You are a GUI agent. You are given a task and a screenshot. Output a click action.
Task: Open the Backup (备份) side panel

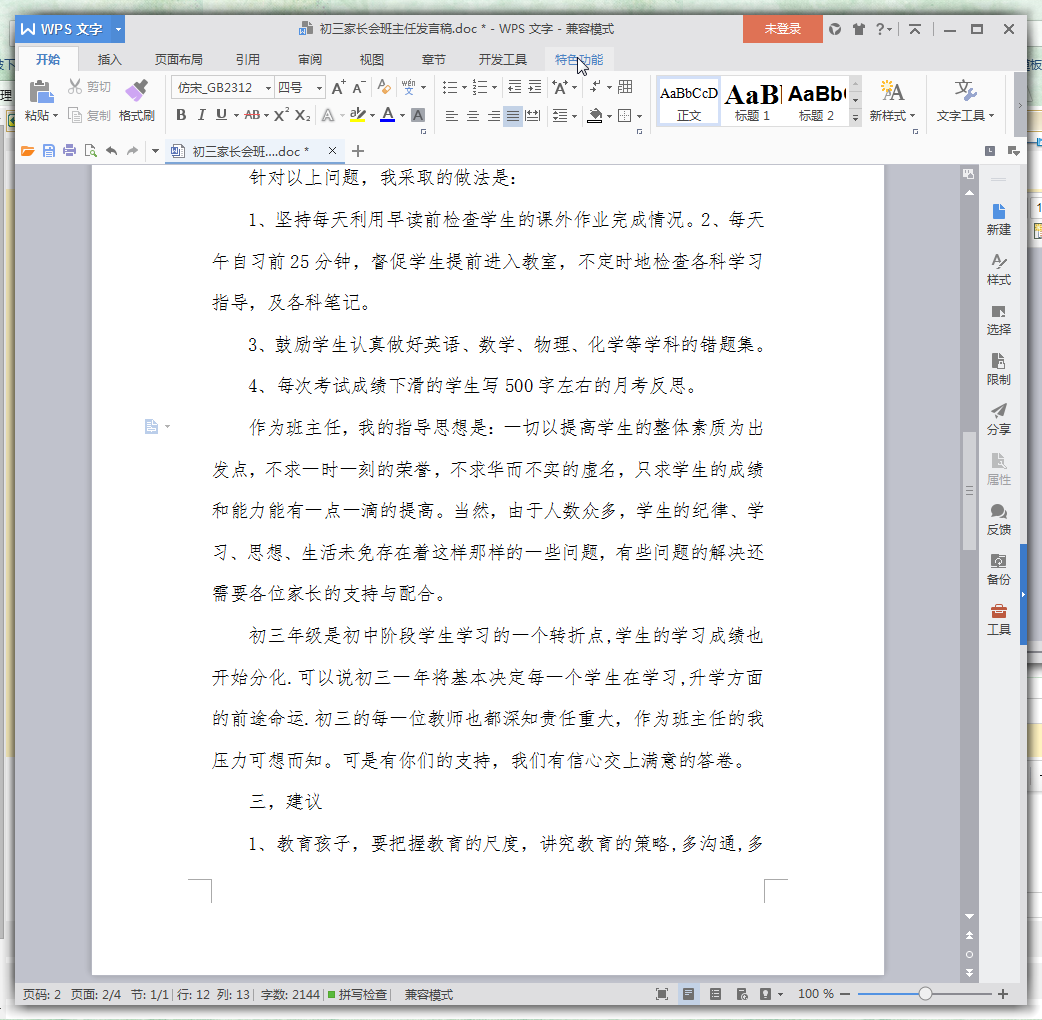pyautogui.click(x=998, y=569)
